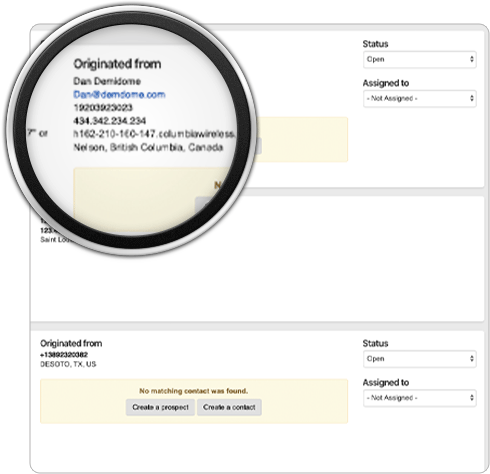Click the Create a prospect button
Image resolution: width=490 pixels, height=474 pixels.
coord(160,407)
